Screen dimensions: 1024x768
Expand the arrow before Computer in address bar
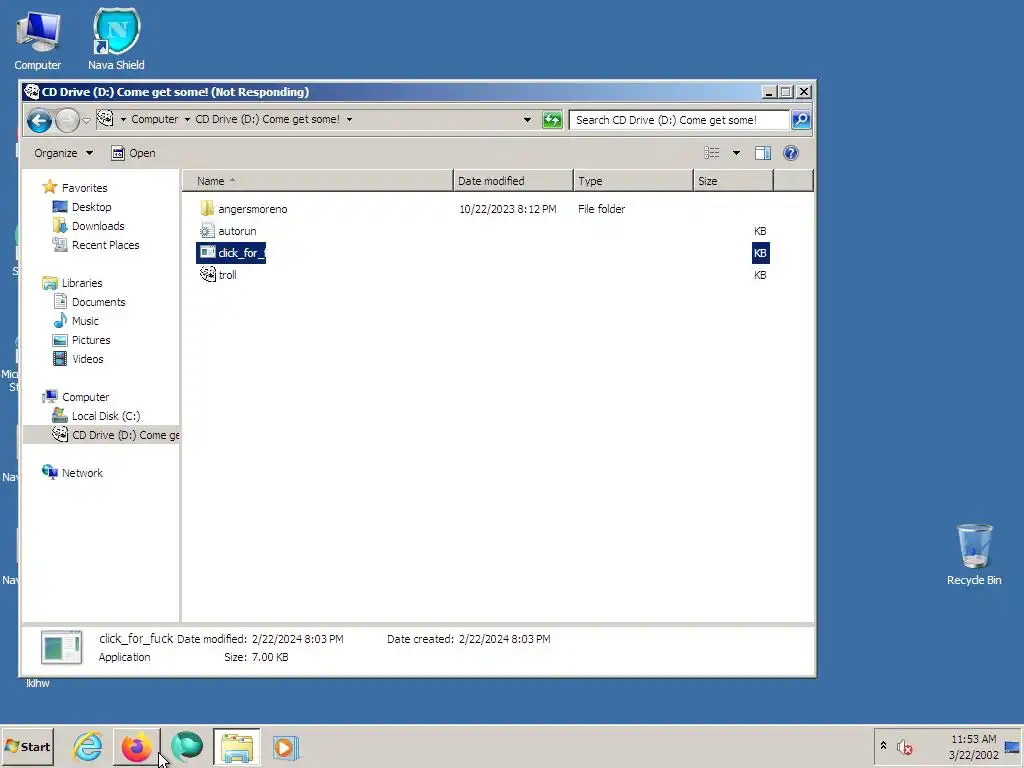pos(123,120)
